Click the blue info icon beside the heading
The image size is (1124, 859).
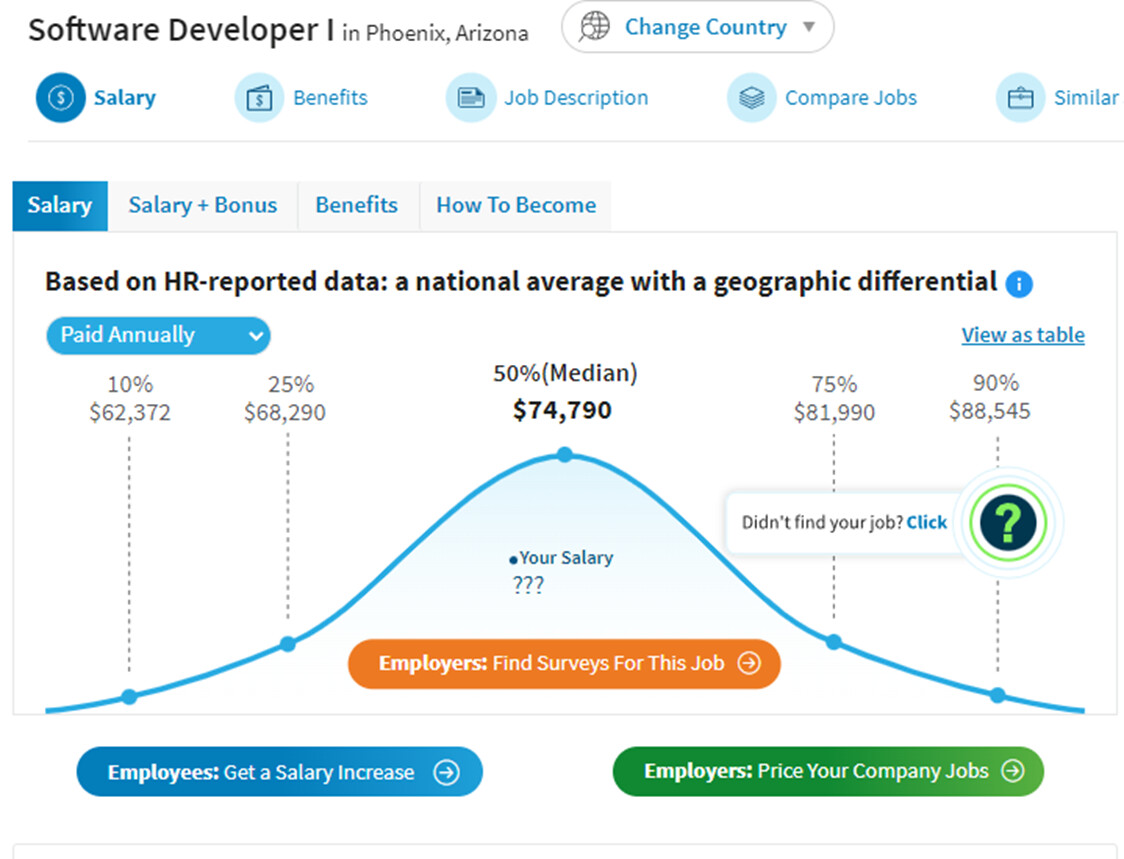(1019, 284)
